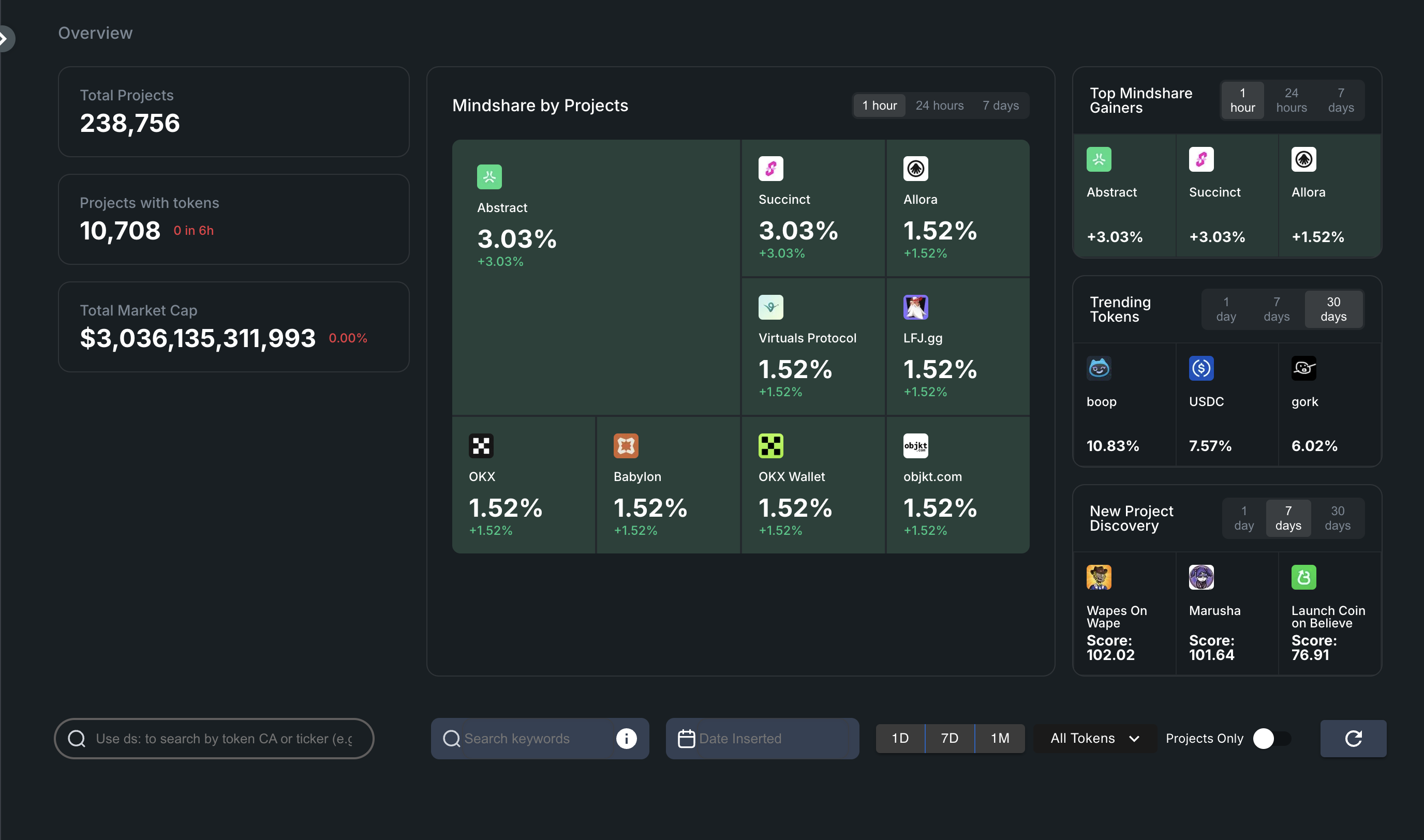Viewport: 1424px width, 840px height.
Task: Click the objkt.com icon
Action: [x=915, y=445]
